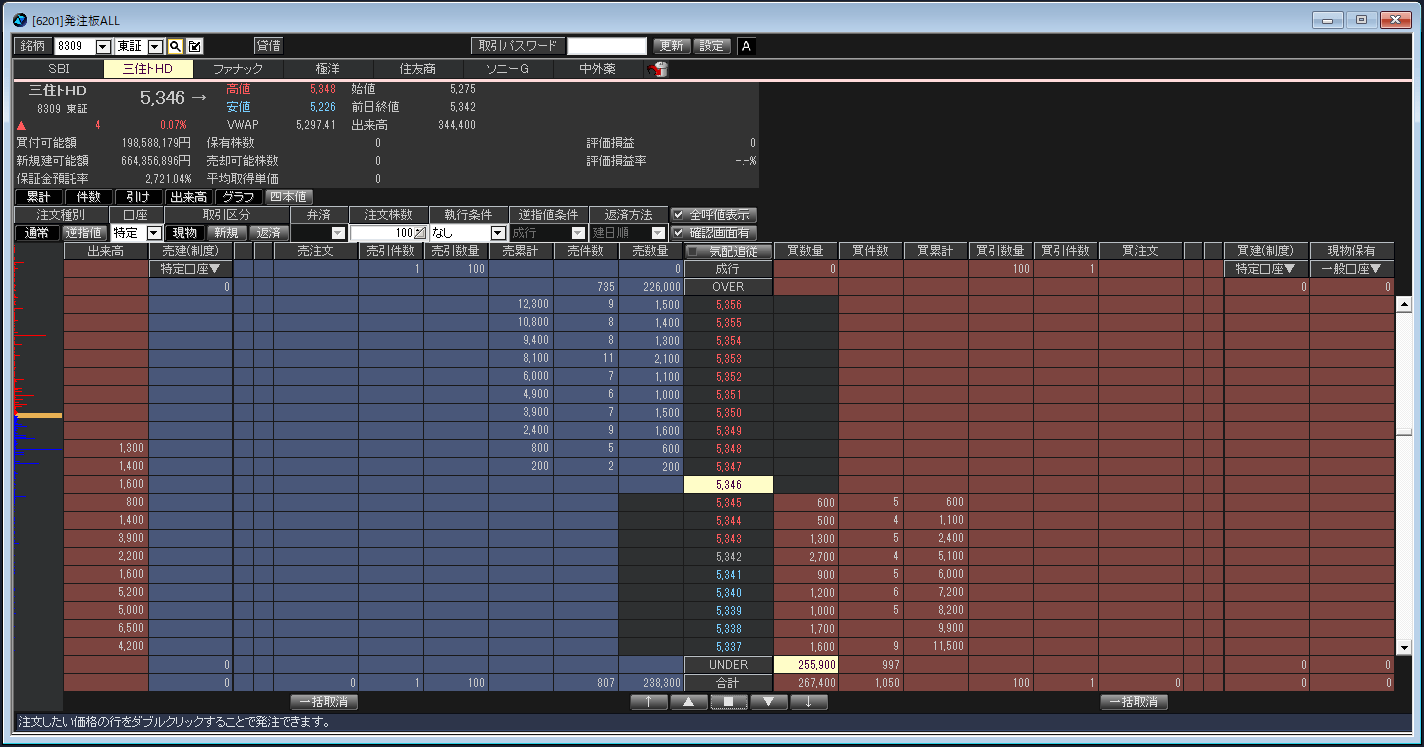Switch to the SBI tab

[x=59, y=69]
